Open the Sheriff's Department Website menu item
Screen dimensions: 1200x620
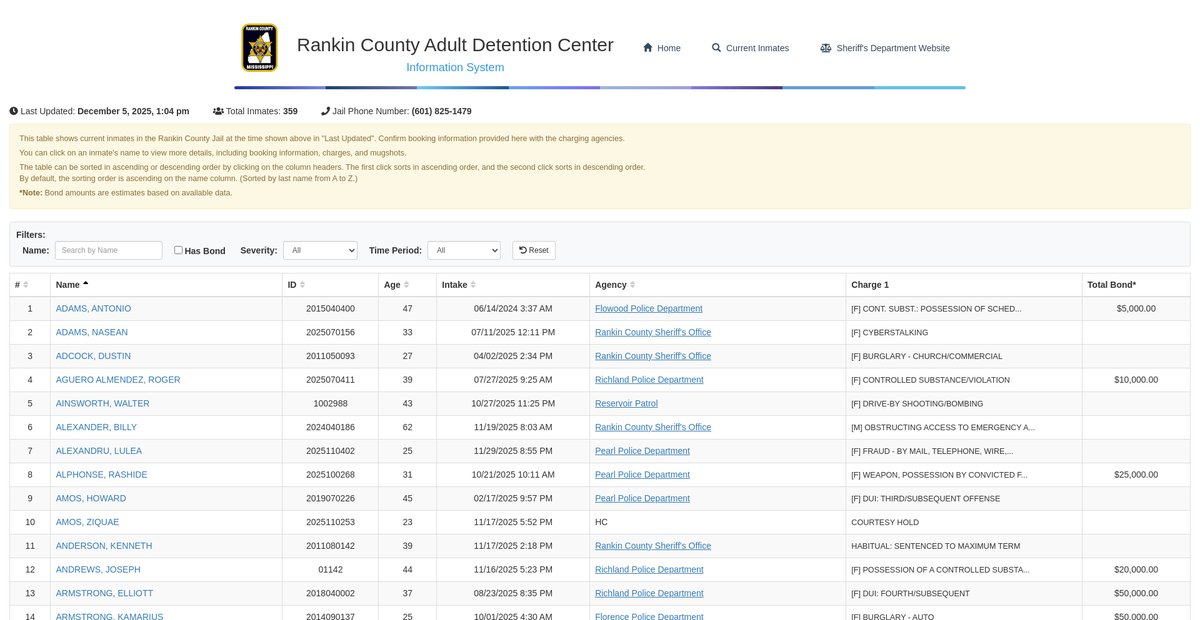[x=885, y=48]
